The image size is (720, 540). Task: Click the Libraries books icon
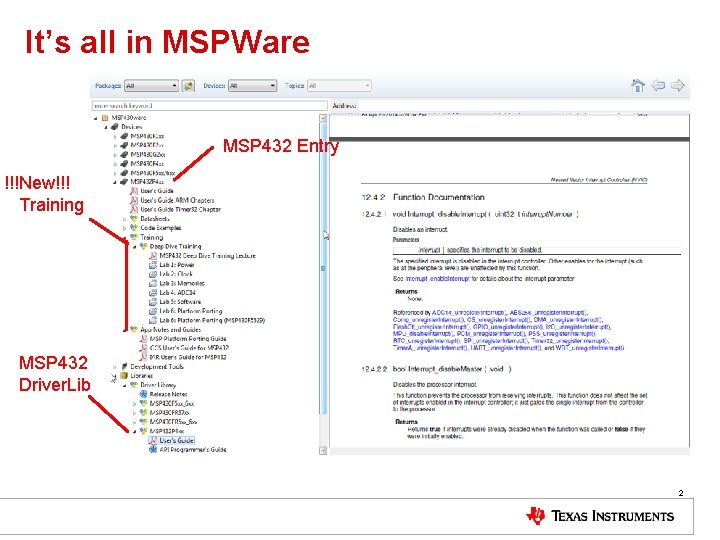[124, 376]
